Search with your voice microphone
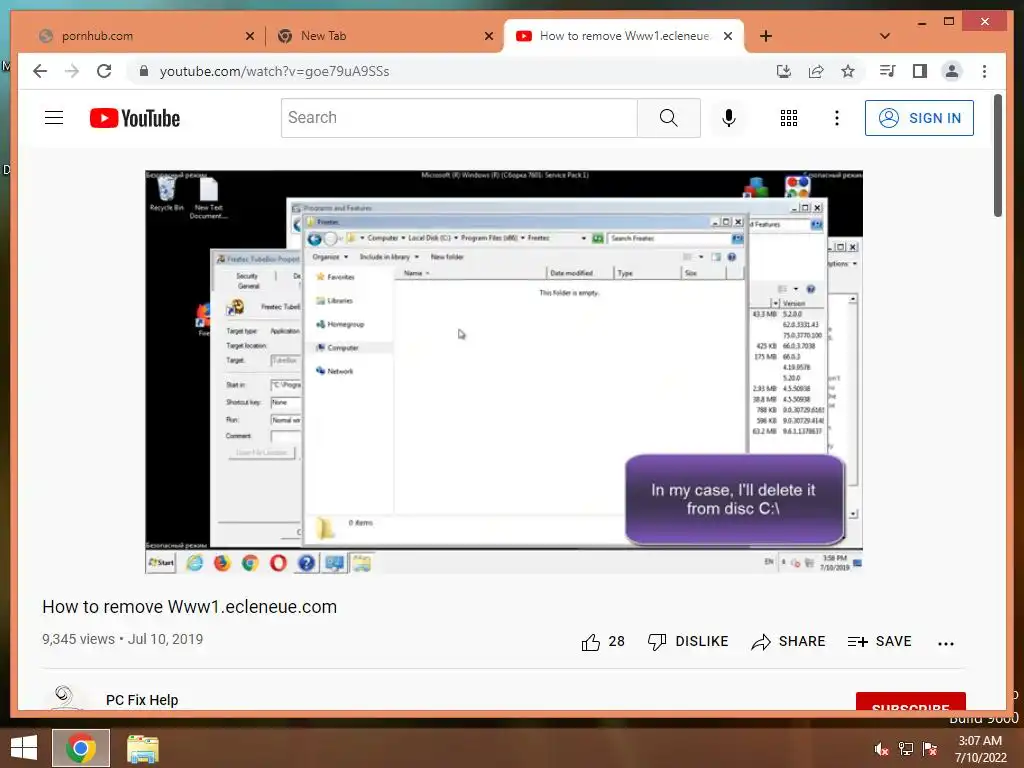 click(729, 118)
